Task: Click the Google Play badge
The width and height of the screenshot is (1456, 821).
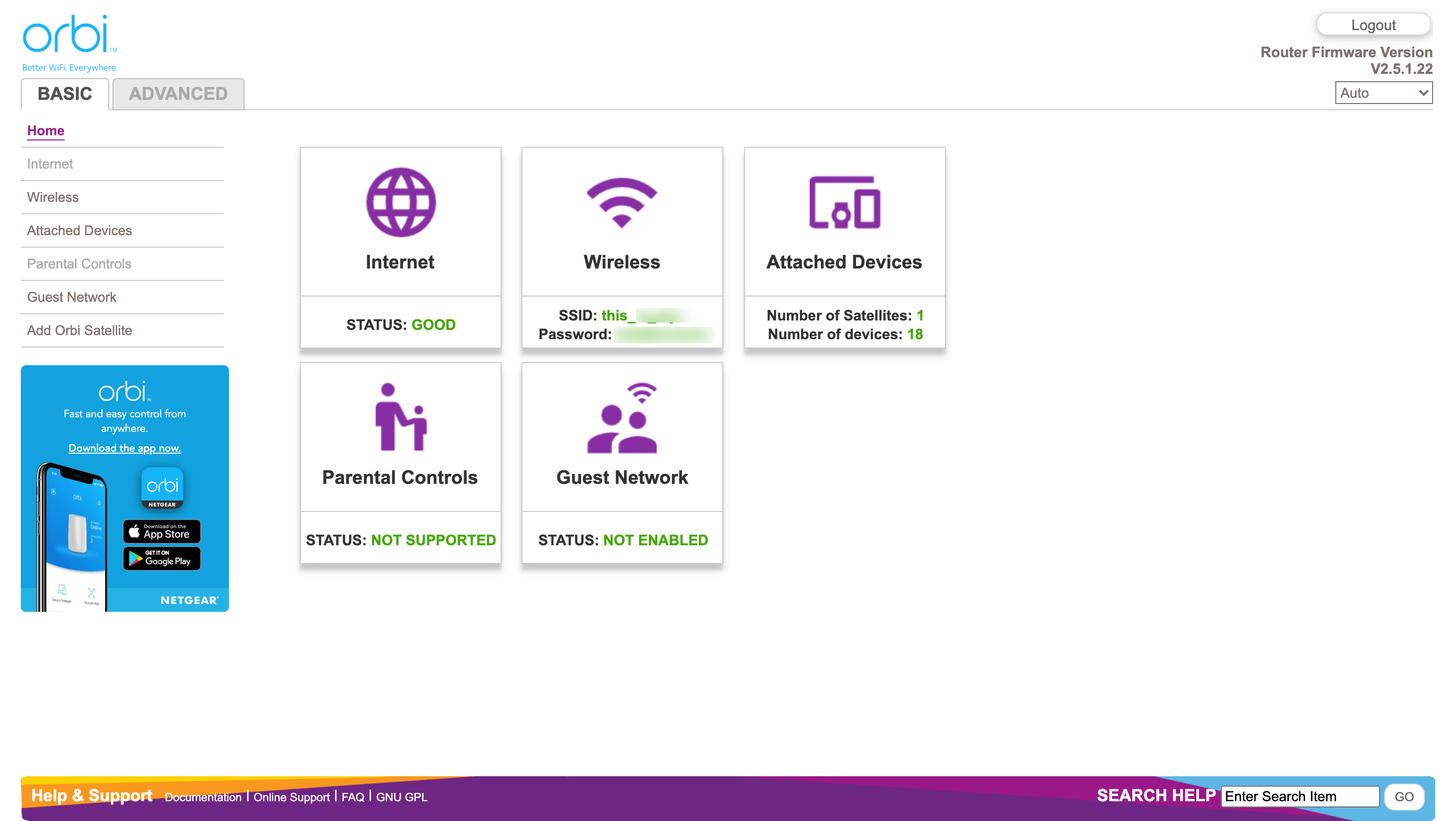Action: (162, 559)
